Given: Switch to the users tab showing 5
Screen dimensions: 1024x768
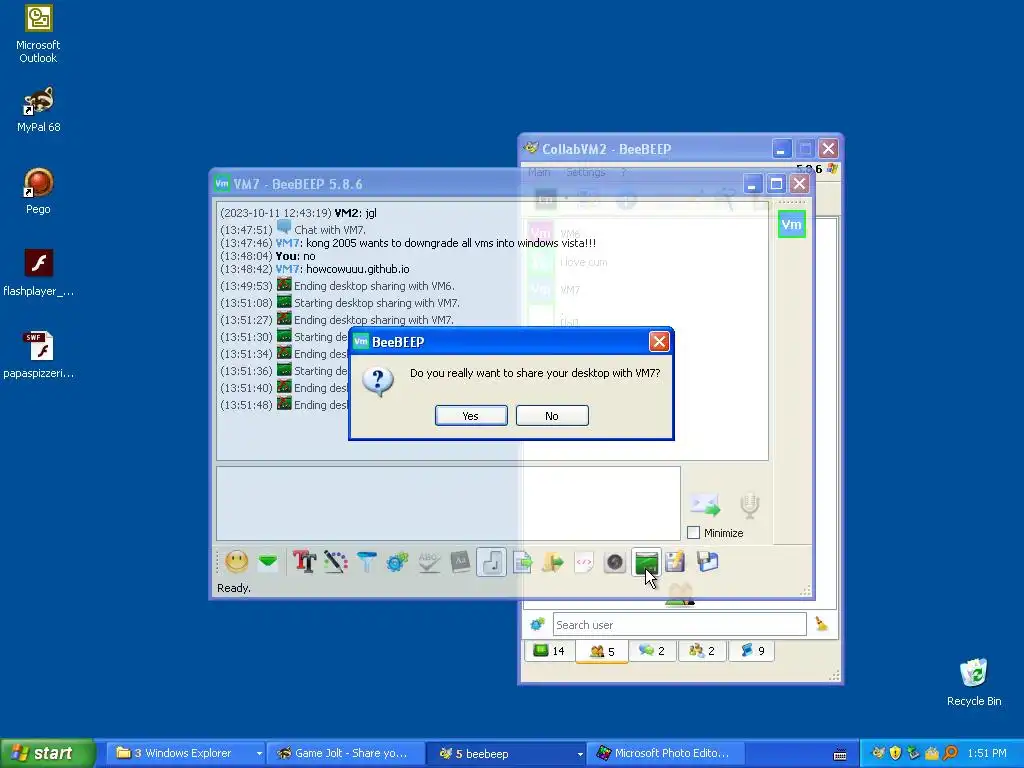Looking at the screenshot, I should [x=601, y=651].
